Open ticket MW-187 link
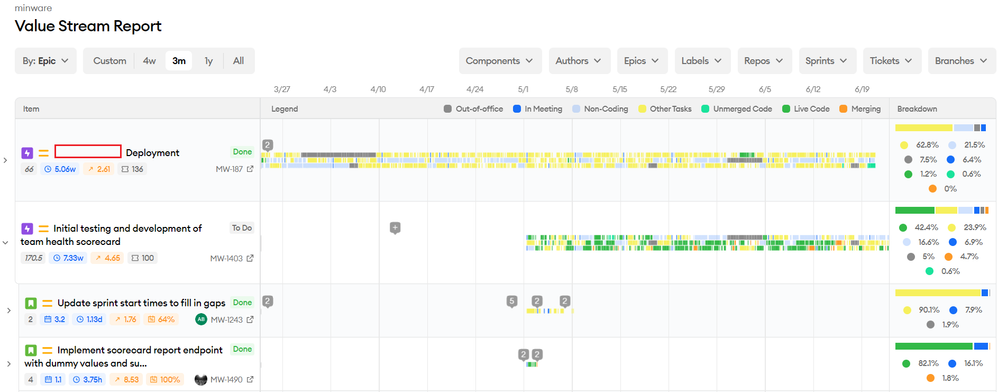This screenshot has width=998, height=392. click(230, 169)
